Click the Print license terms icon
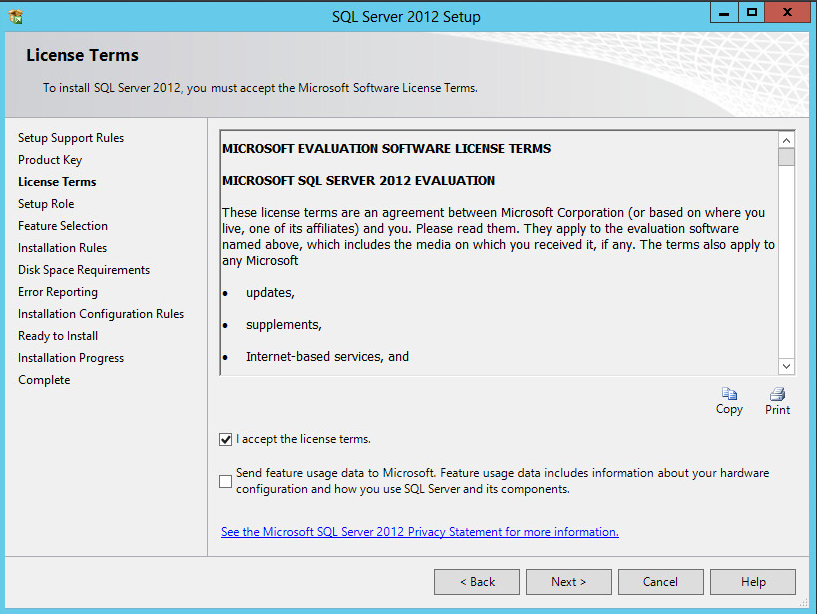 pyautogui.click(x=777, y=394)
